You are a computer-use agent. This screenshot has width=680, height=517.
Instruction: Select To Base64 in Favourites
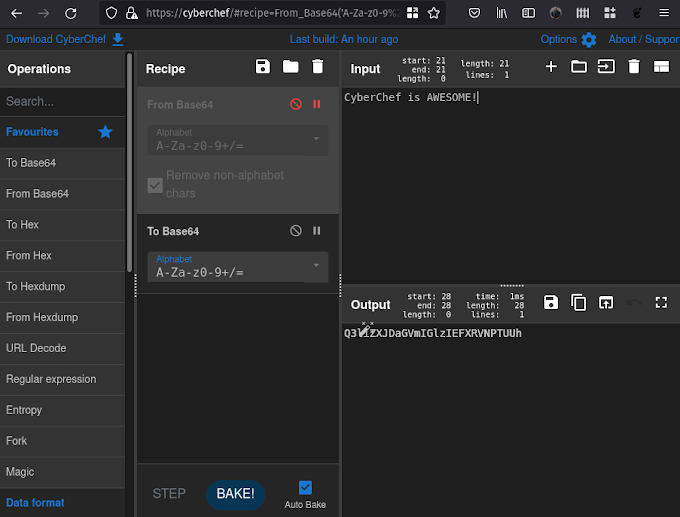point(62,163)
